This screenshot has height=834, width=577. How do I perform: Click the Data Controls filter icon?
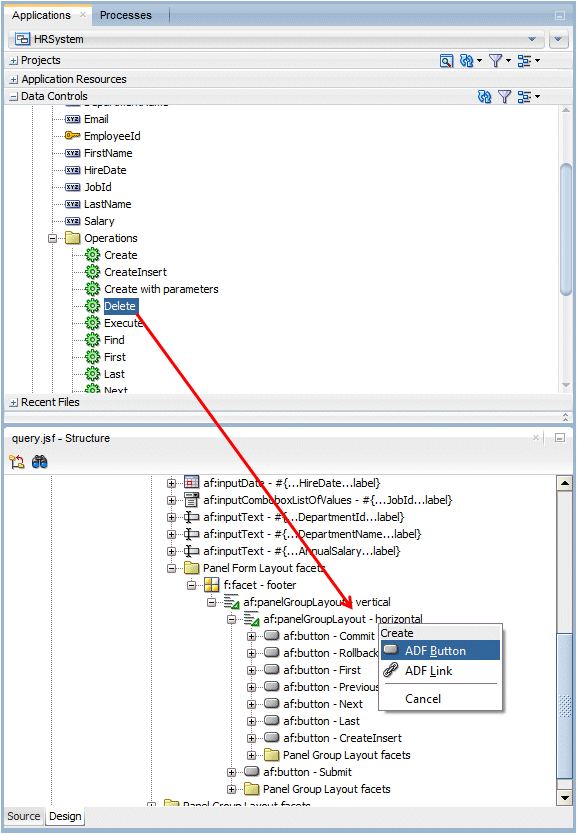click(x=504, y=96)
